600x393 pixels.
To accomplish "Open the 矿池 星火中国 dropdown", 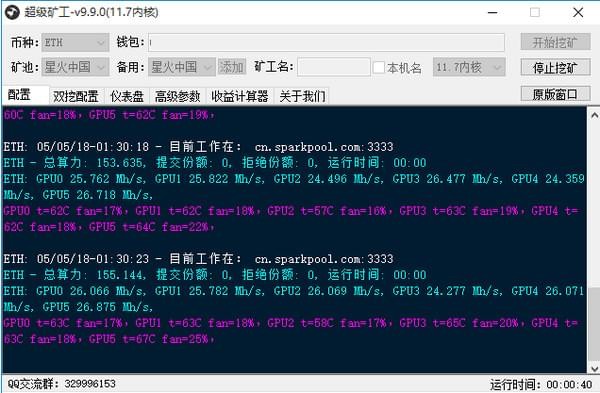I will tap(75, 67).
